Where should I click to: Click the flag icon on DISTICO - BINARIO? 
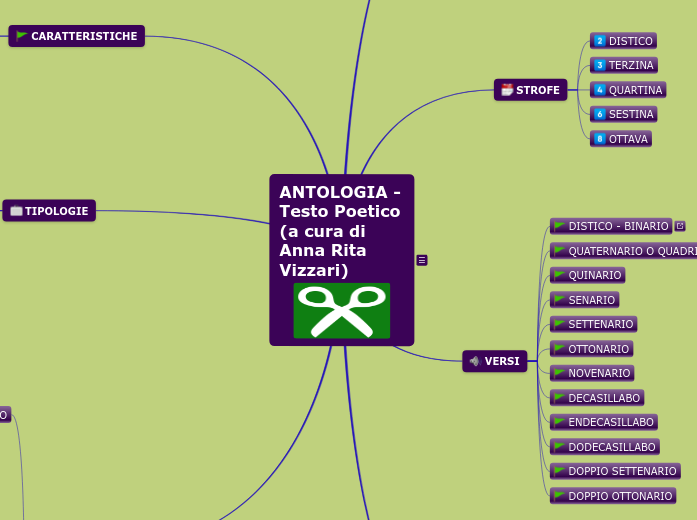point(560,226)
